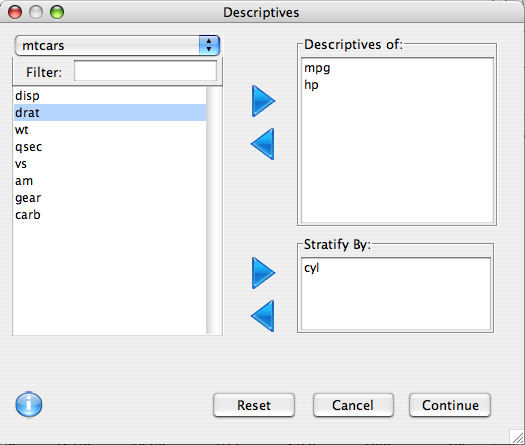Click into the Filter text field
Image resolution: width=525 pixels, height=445 pixels.
[145, 71]
